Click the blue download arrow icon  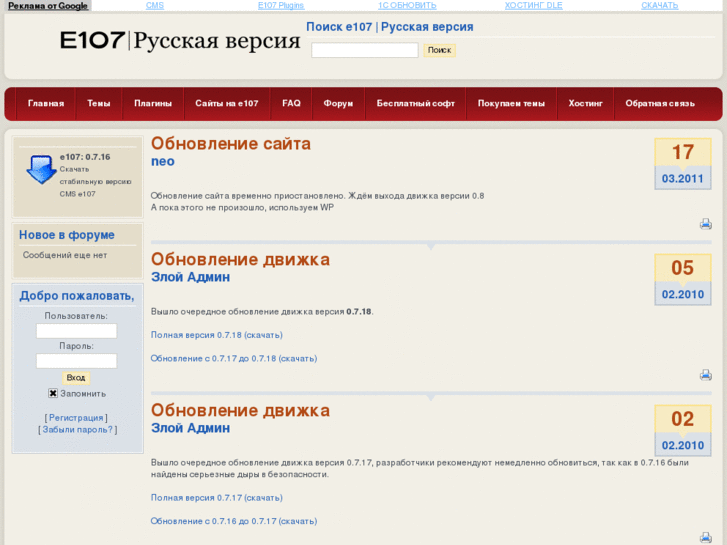pos(41,170)
